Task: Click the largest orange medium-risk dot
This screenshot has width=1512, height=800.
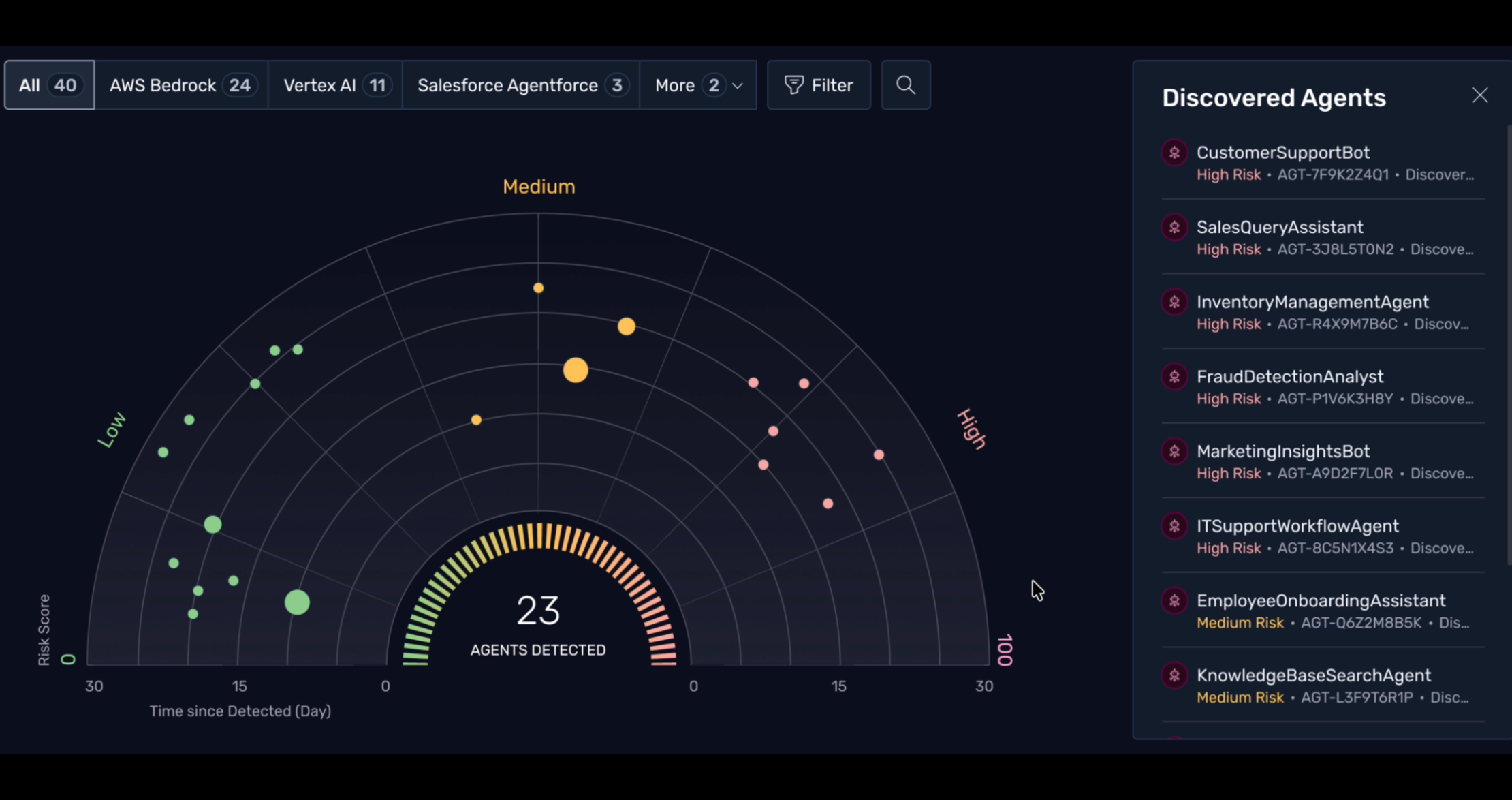Action: [576, 370]
